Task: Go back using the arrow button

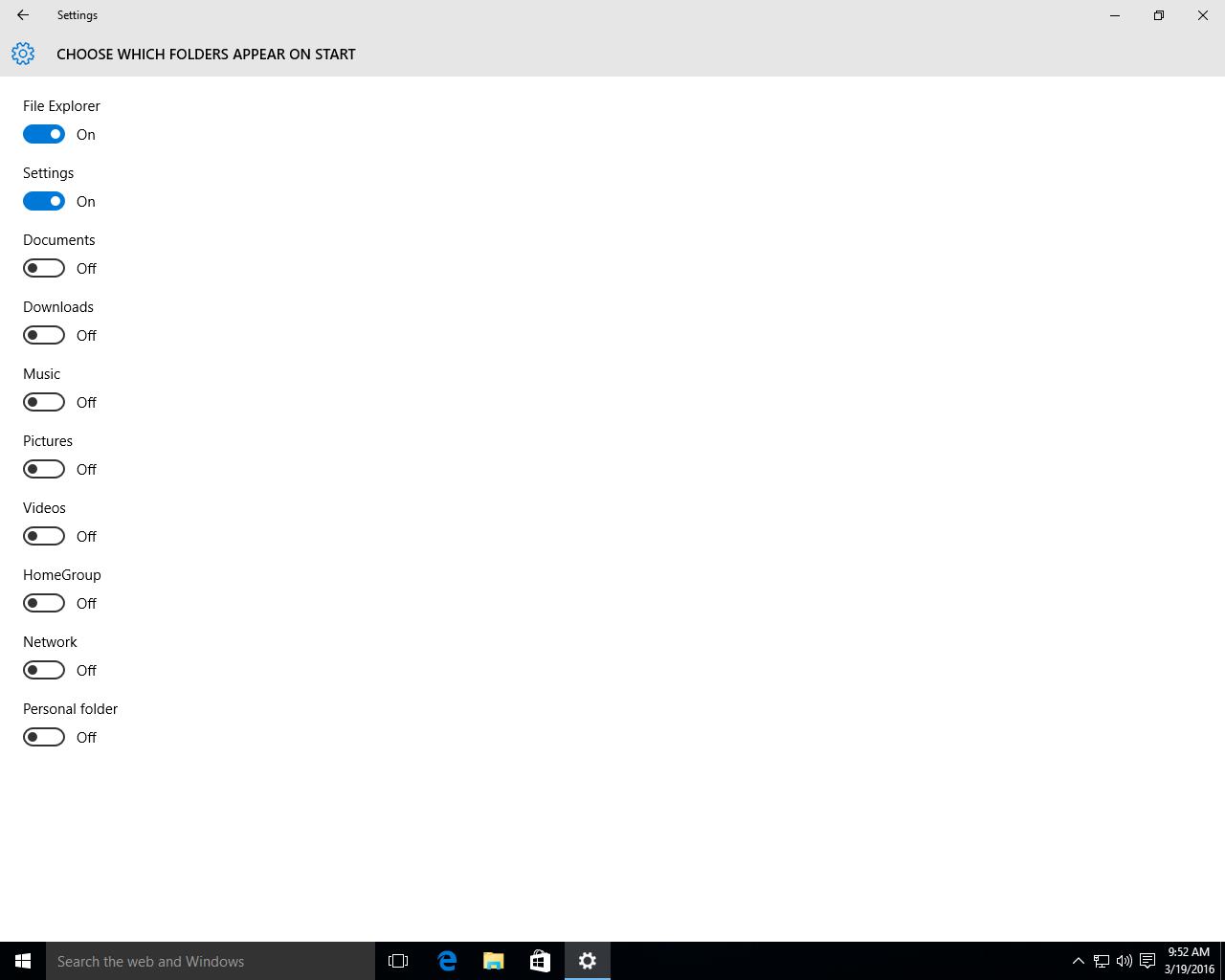Action: [23, 15]
